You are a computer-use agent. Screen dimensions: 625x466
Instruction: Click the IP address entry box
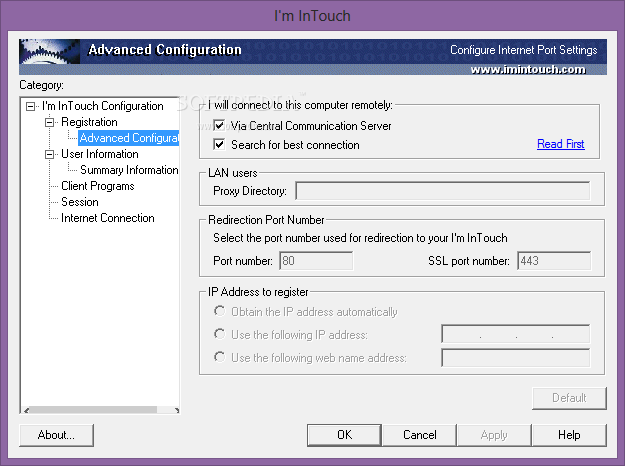[x=516, y=334]
